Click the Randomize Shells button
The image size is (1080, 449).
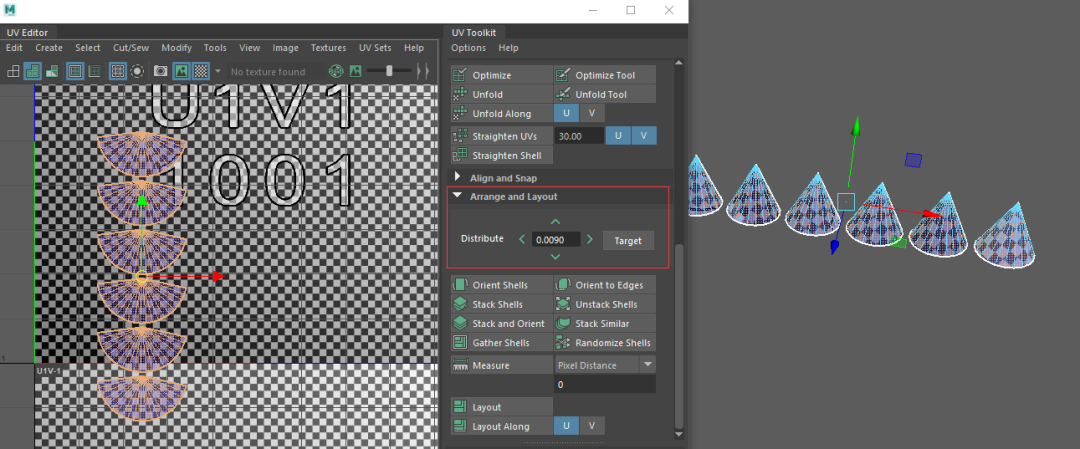click(x=605, y=343)
